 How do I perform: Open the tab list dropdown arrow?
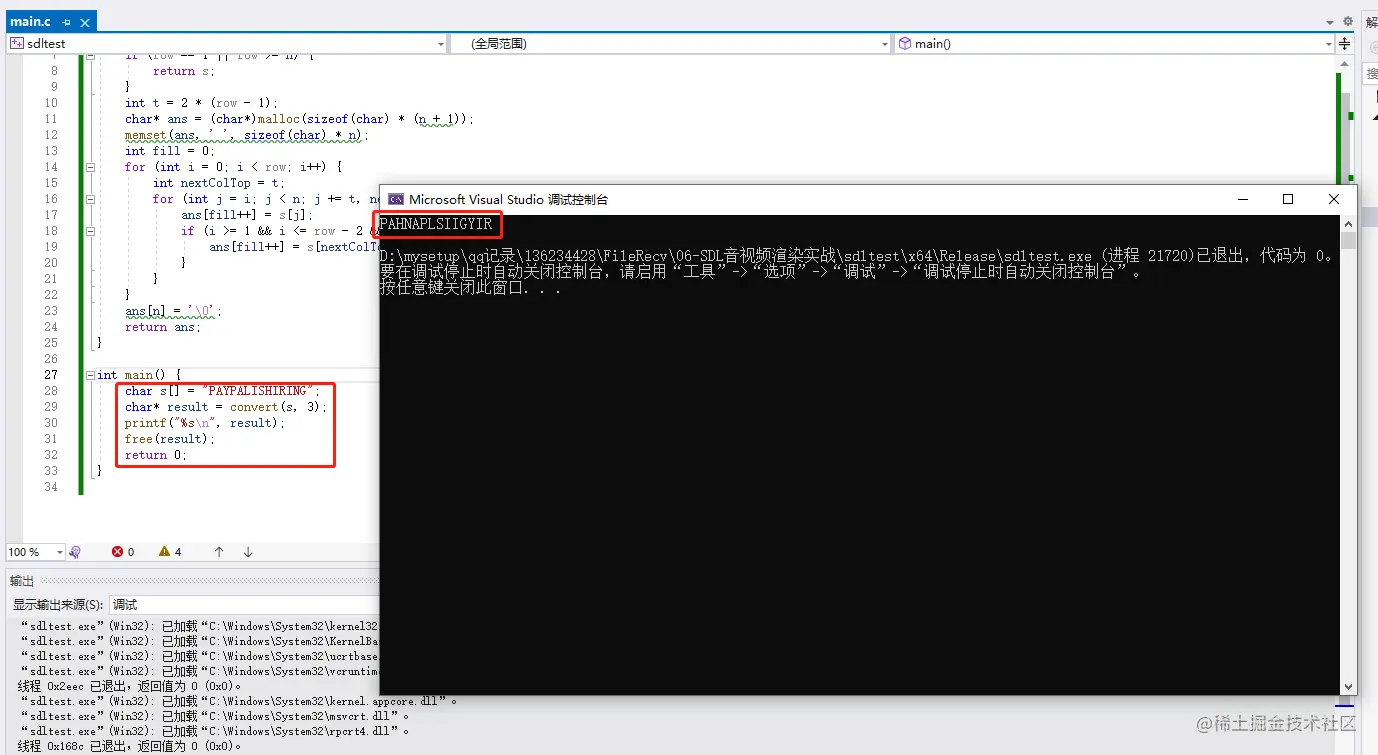pyautogui.click(x=1329, y=22)
